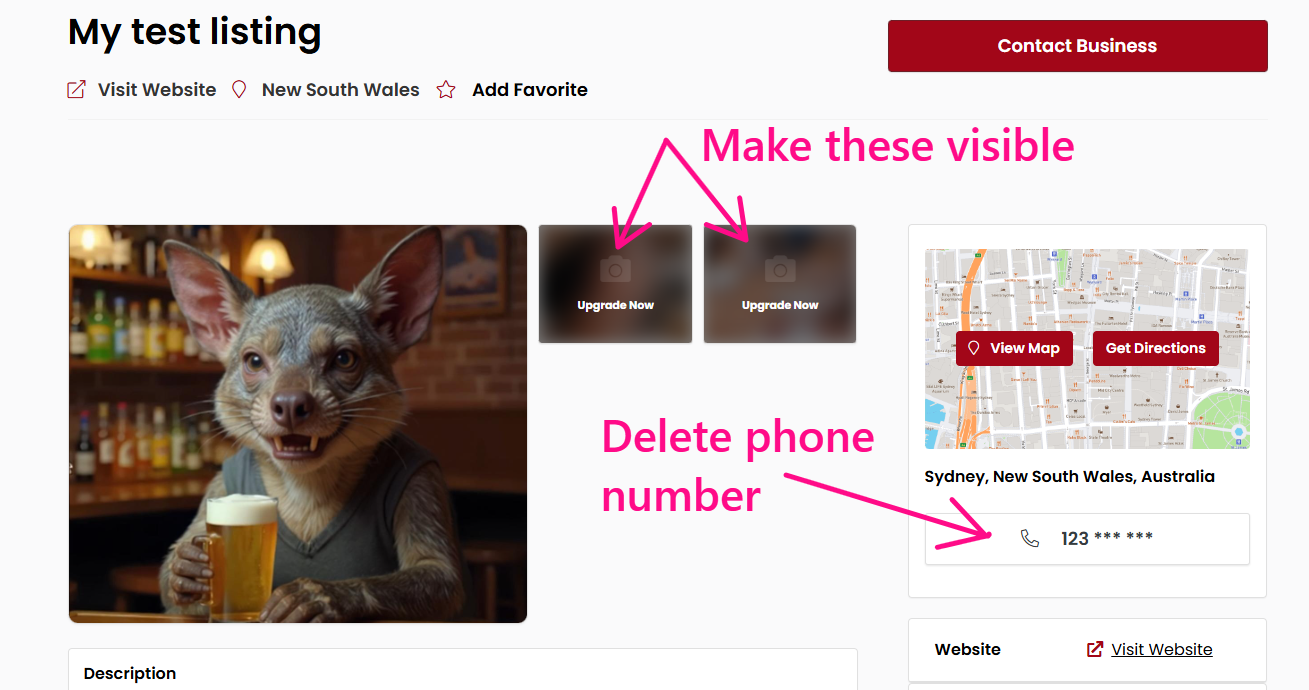Open the main possum with beer photo
Image resolution: width=1309 pixels, height=690 pixels.
pyautogui.click(x=298, y=424)
